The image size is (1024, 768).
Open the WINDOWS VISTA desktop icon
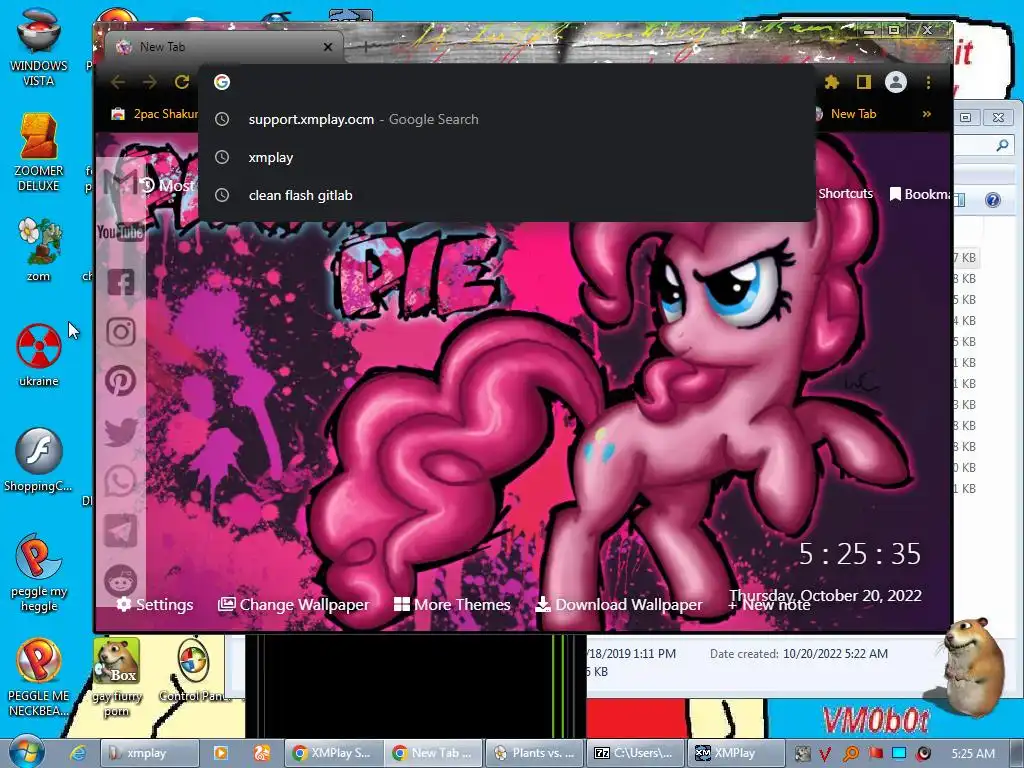point(39,47)
